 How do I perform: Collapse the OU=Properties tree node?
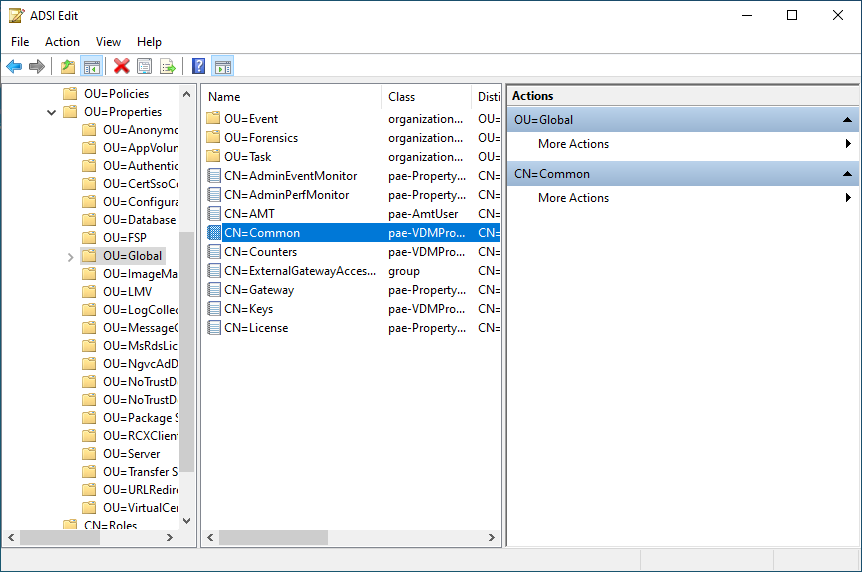pyautogui.click(x=51, y=113)
